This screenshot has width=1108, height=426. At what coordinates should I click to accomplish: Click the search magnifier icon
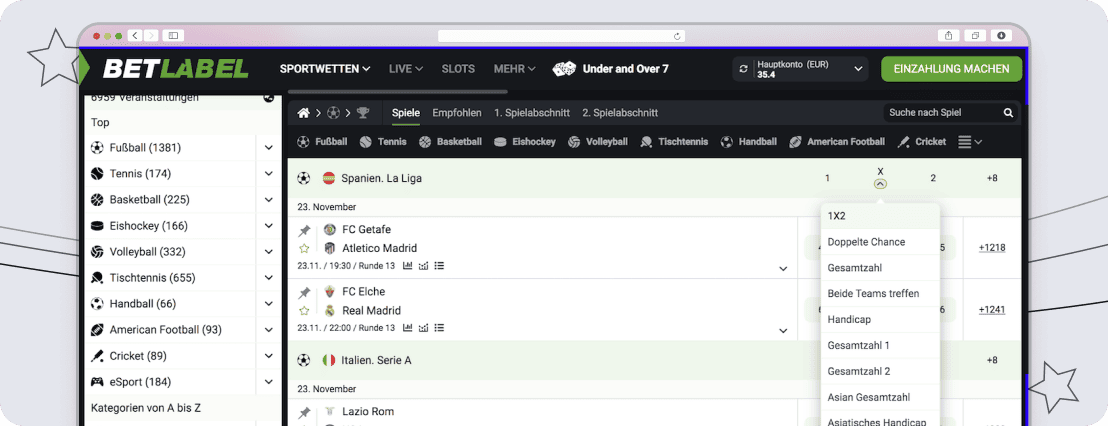coord(1008,113)
